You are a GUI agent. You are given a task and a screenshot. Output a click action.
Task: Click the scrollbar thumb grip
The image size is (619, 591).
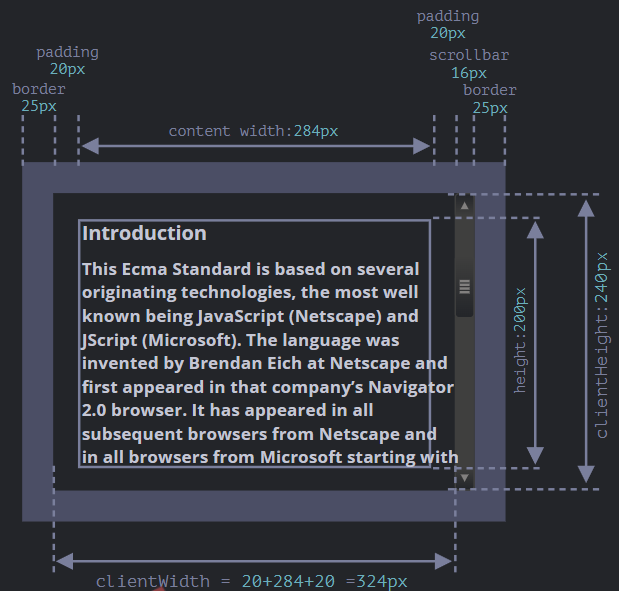click(465, 287)
